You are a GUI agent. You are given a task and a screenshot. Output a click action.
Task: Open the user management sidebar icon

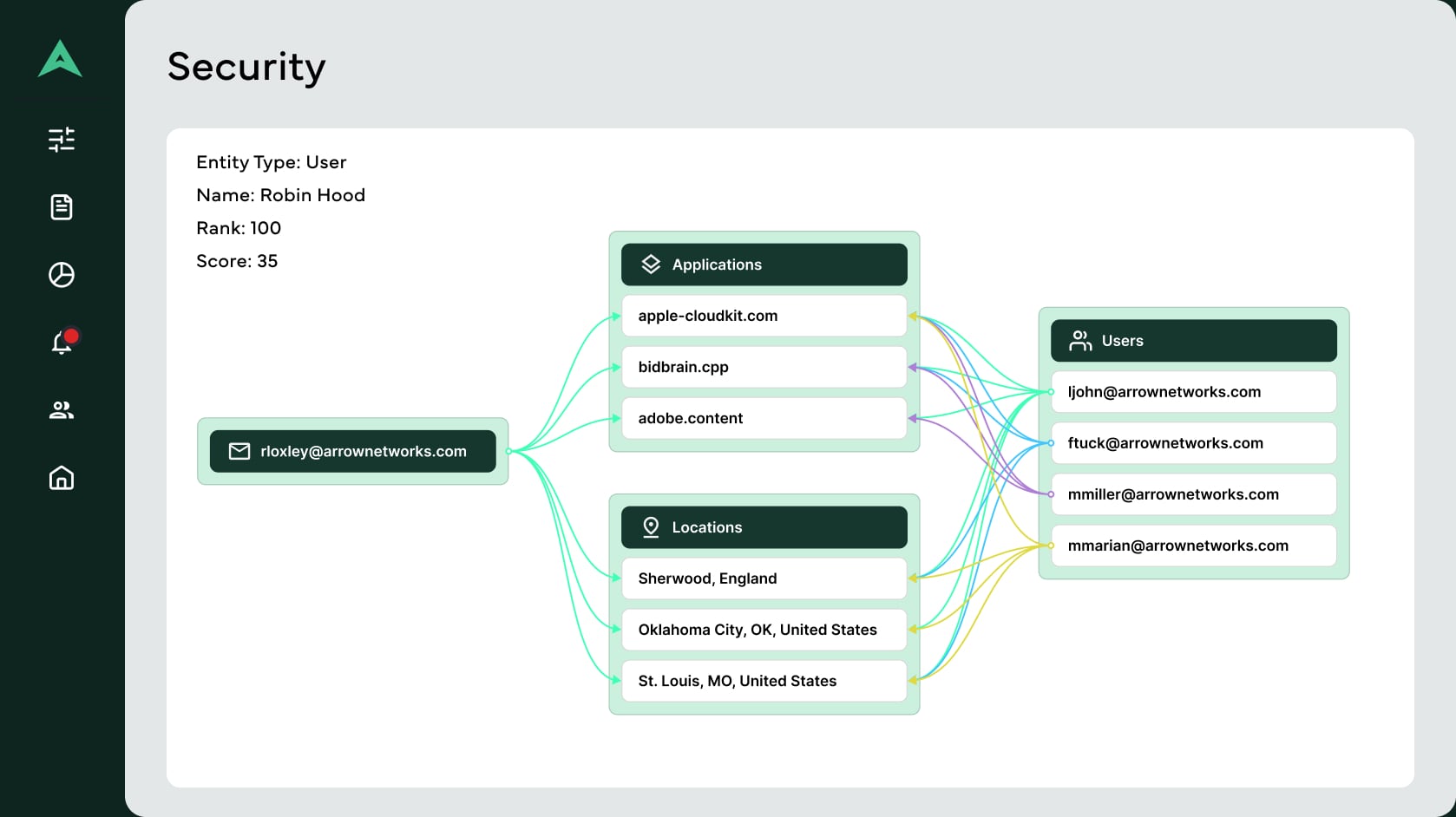pos(61,410)
